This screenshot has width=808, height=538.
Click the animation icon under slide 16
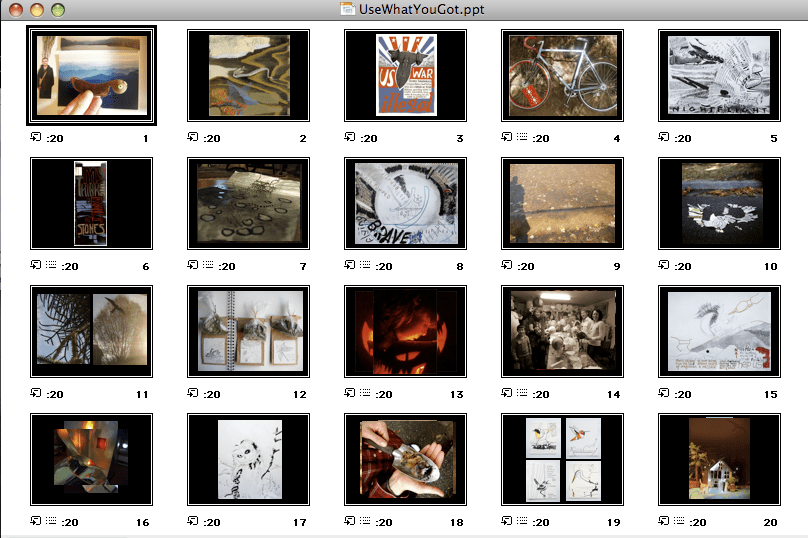(51, 520)
